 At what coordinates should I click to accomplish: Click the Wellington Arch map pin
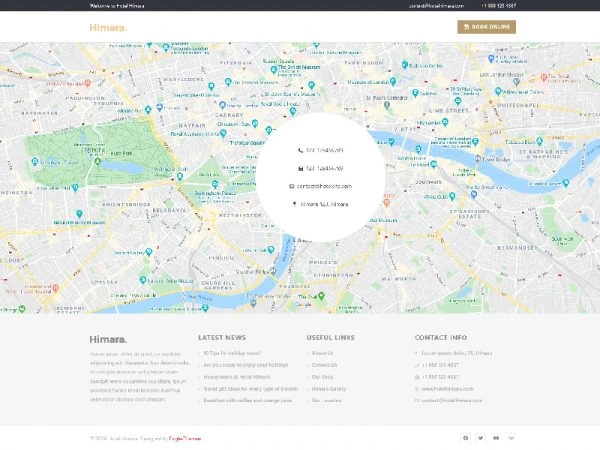pyautogui.click(x=179, y=176)
